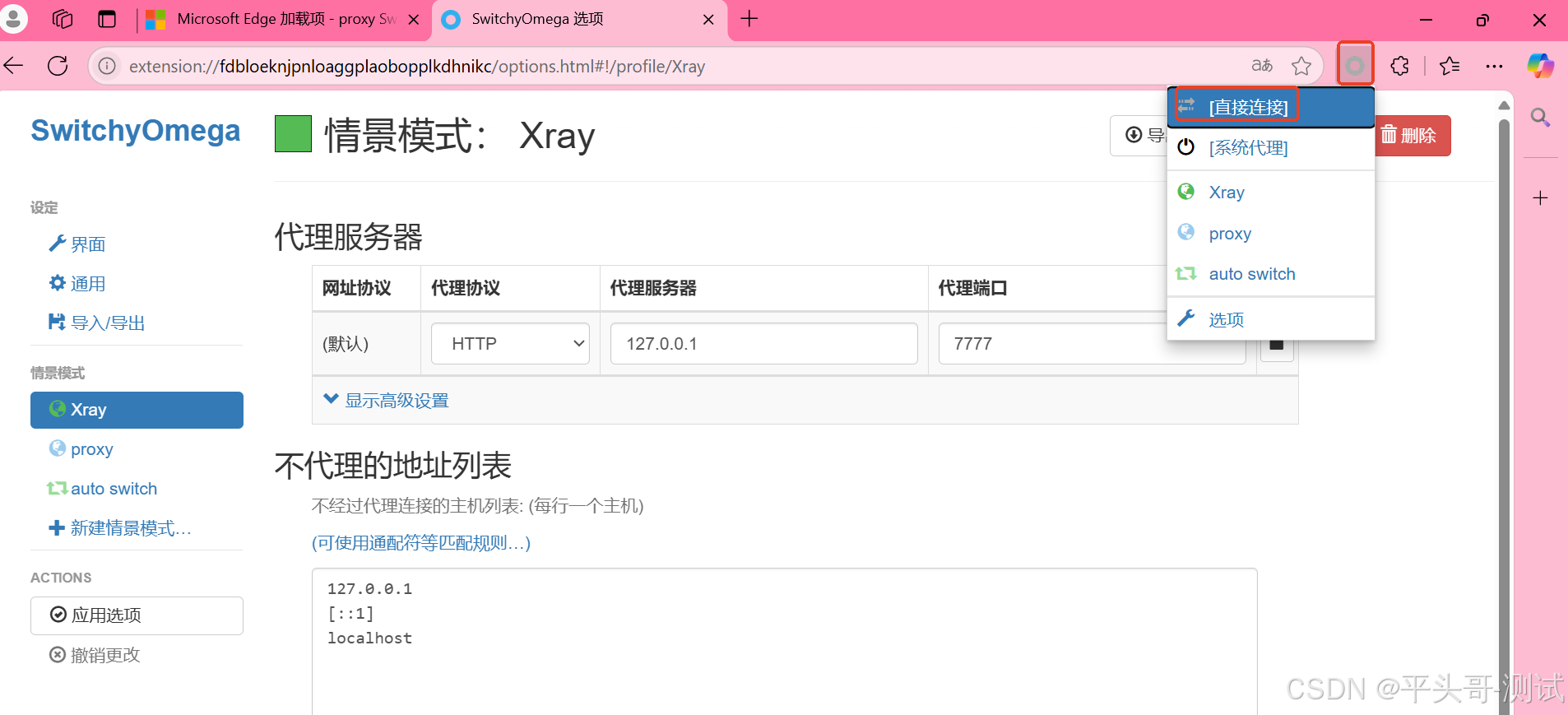Open the Copilot sidebar icon
The height and width of the screenshot is (715, 1568).
coord(1540,66)
